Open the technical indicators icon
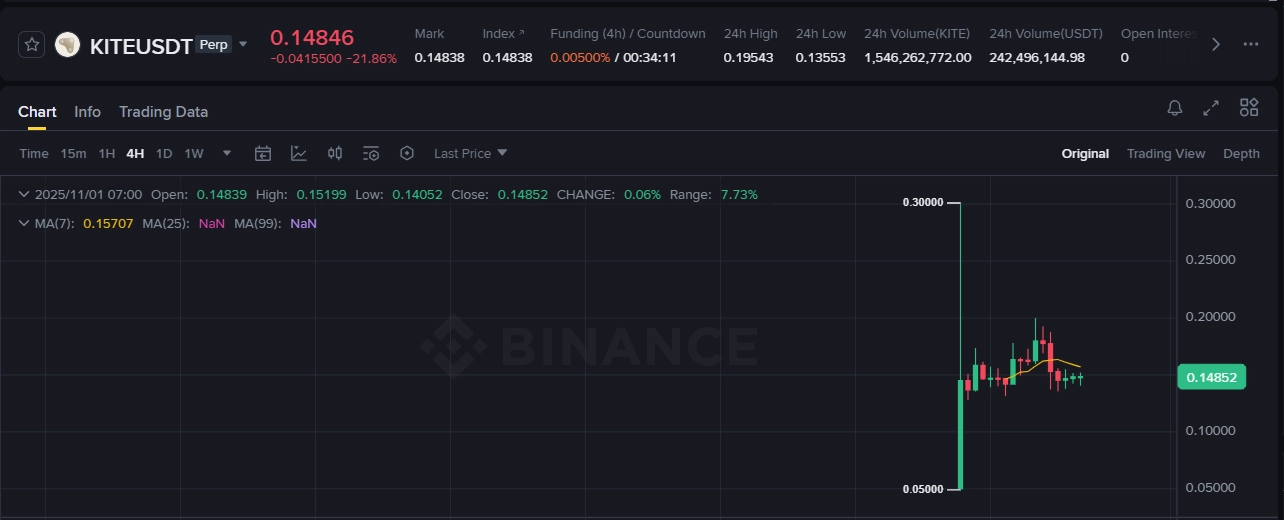Screen dimensions: 1284x520 point(299,153)
